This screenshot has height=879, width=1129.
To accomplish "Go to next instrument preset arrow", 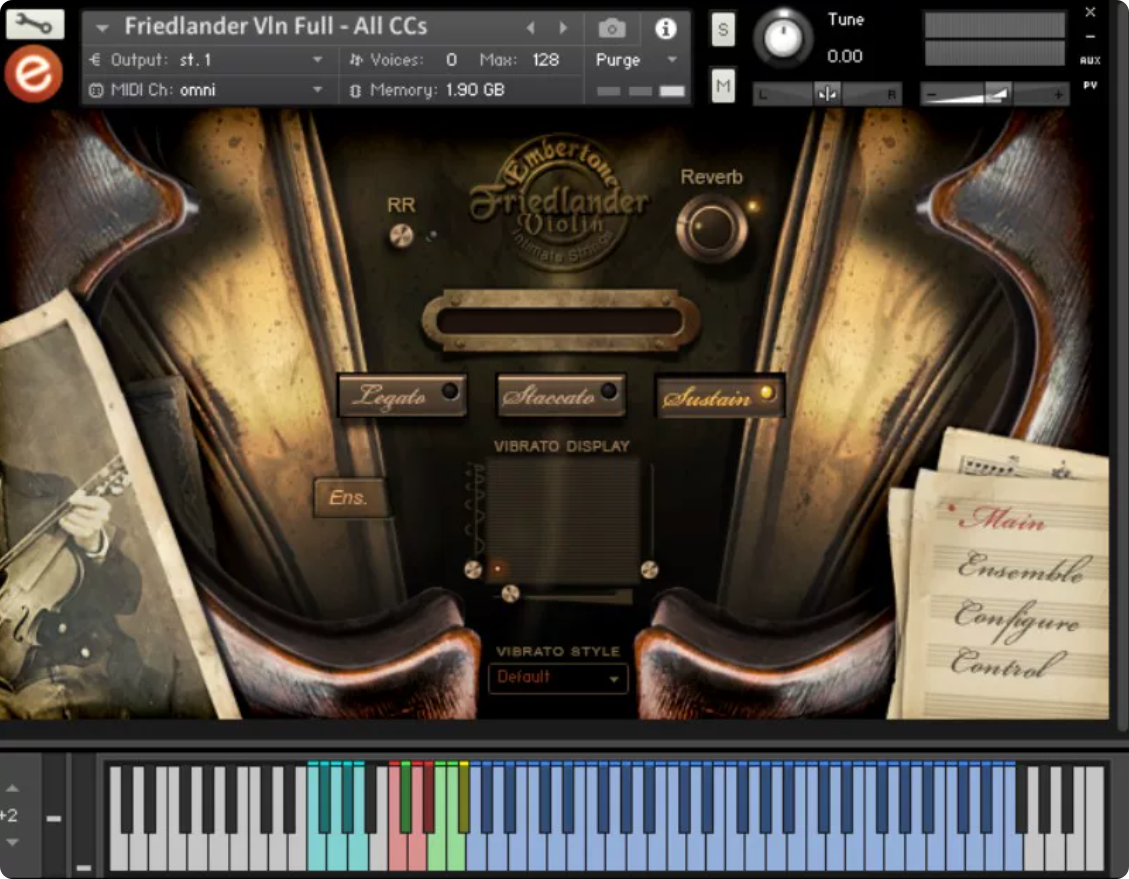I will [x=563, y=28].
